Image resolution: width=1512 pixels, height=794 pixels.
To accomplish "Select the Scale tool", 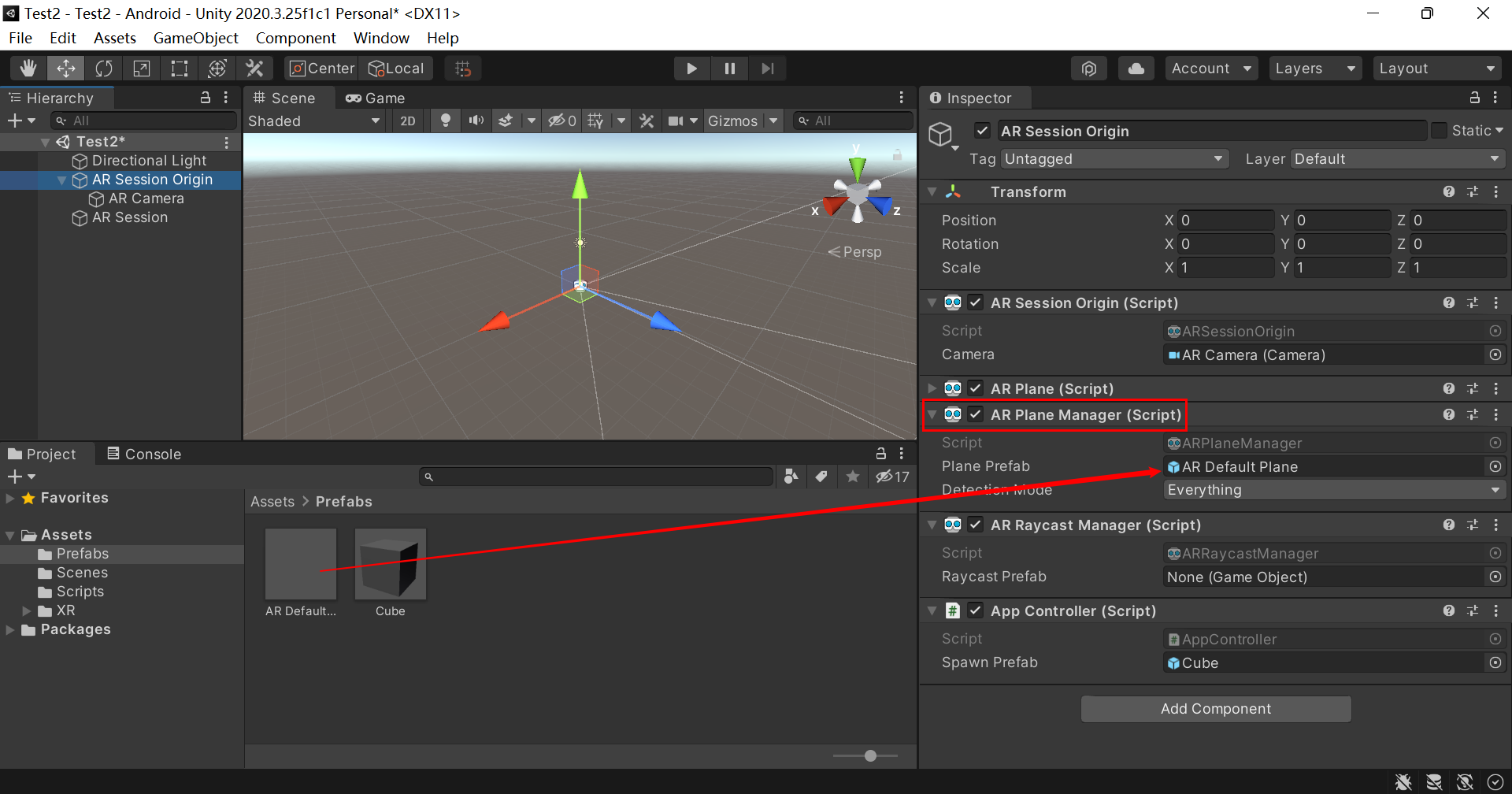I will [x=142, y=69].
